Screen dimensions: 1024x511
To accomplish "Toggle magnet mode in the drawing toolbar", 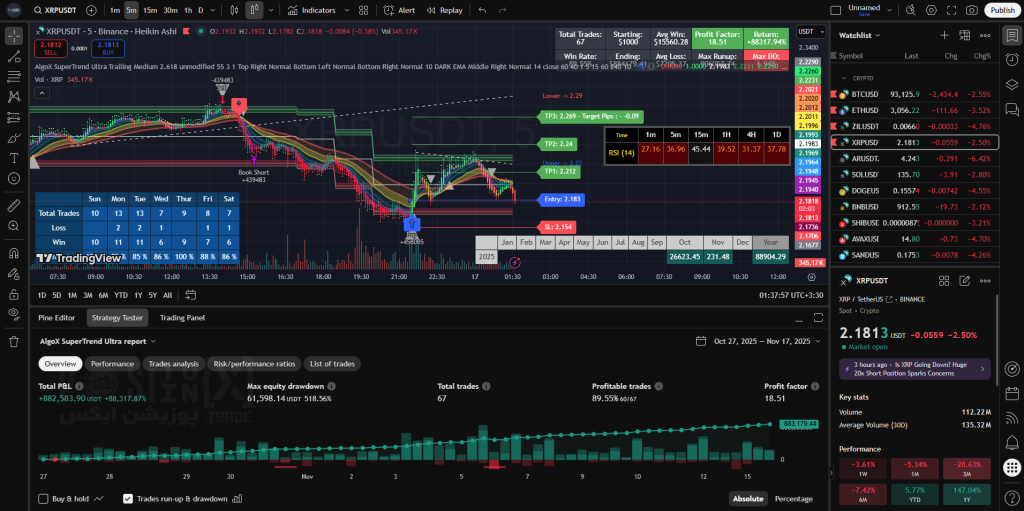I will pyautogui.click(x=14, y=253).
